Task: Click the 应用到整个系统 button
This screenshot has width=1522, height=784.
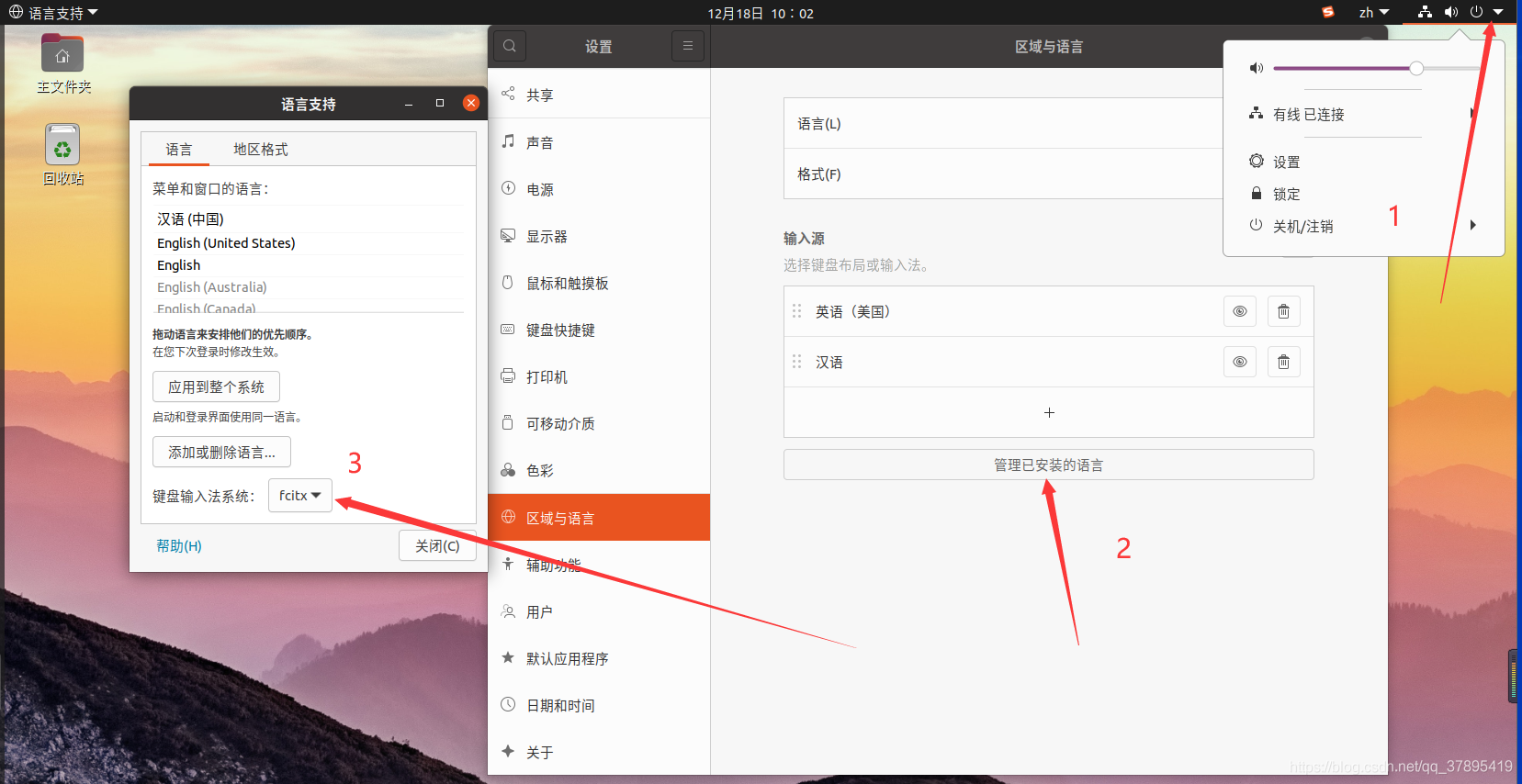Action: 216,386
